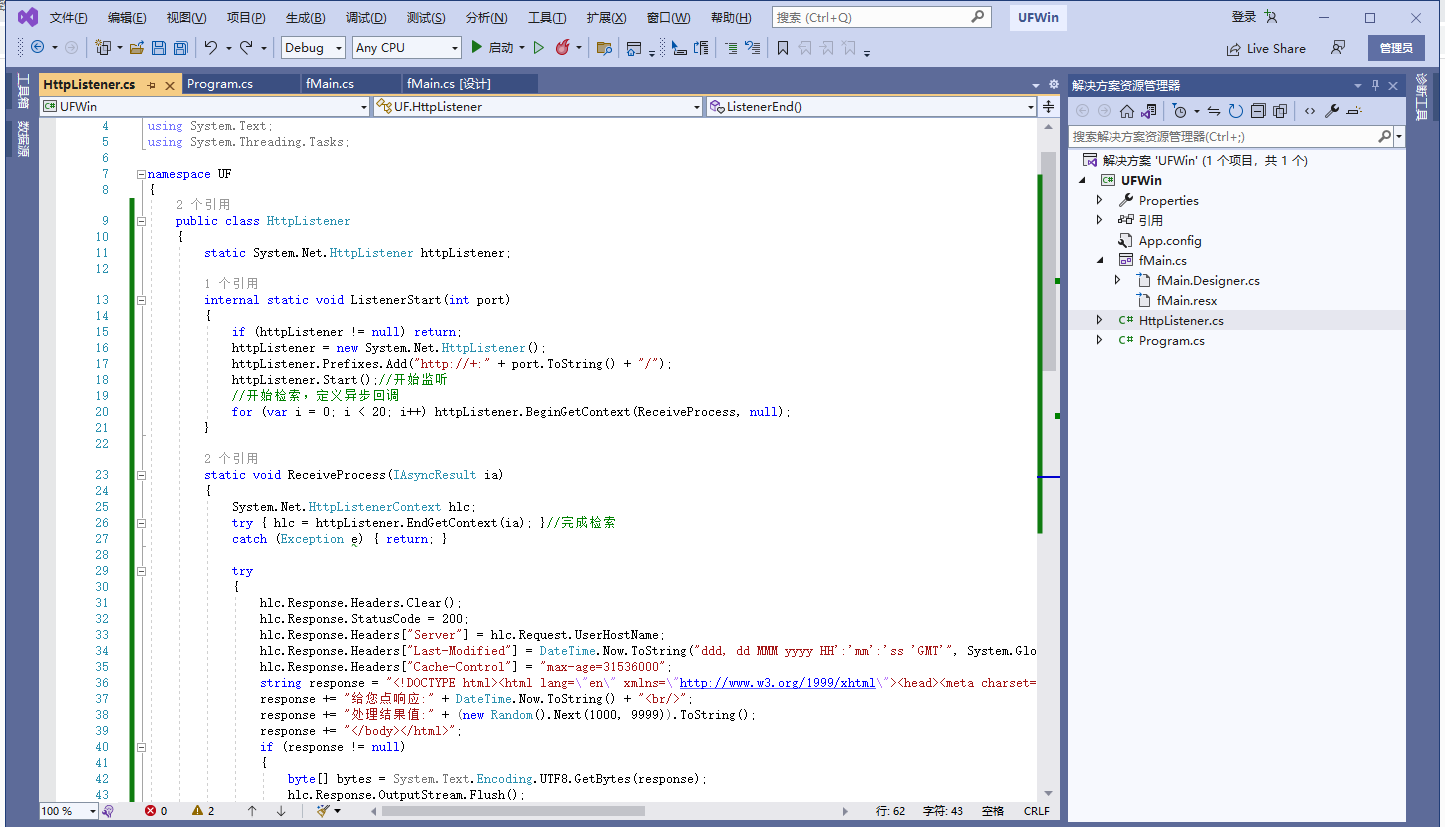Go to the previous issue with the up arrow
1445x827 pixels.
[x=252, y=811]
